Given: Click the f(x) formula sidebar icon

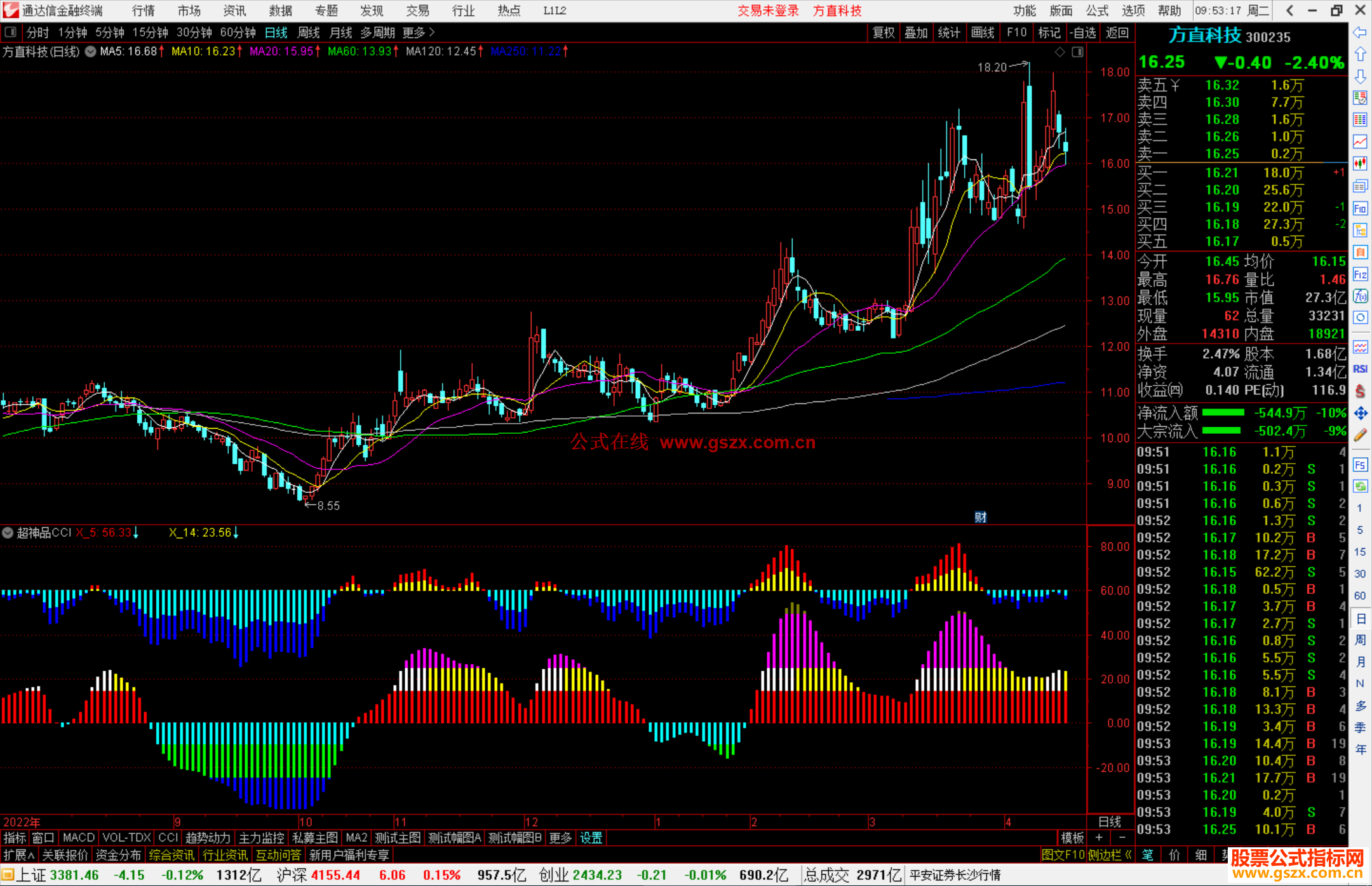Looking at the screenshot, I should click(1360, 296).
